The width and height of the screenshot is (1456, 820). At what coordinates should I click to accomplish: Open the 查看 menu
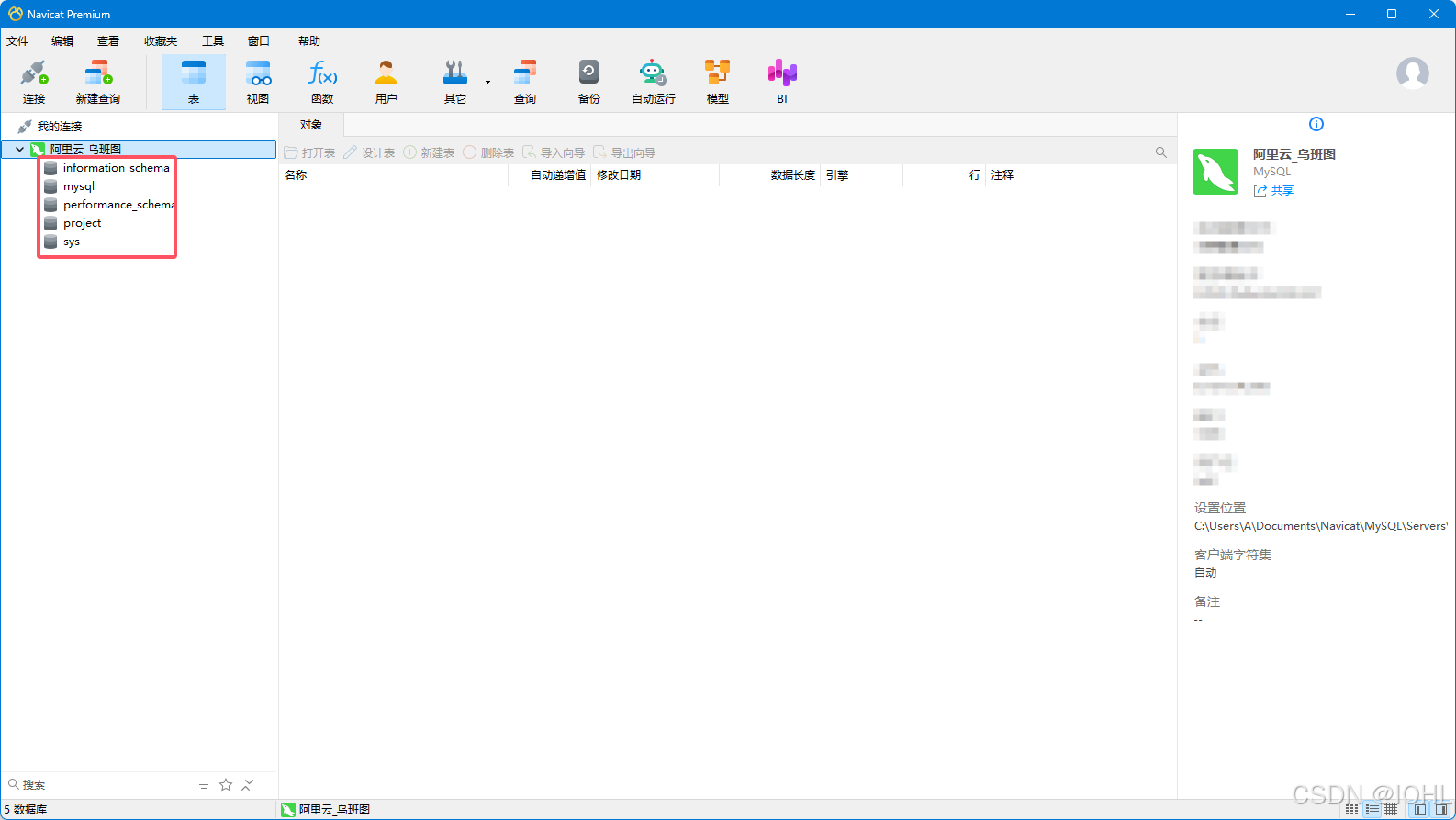point(108,40)
